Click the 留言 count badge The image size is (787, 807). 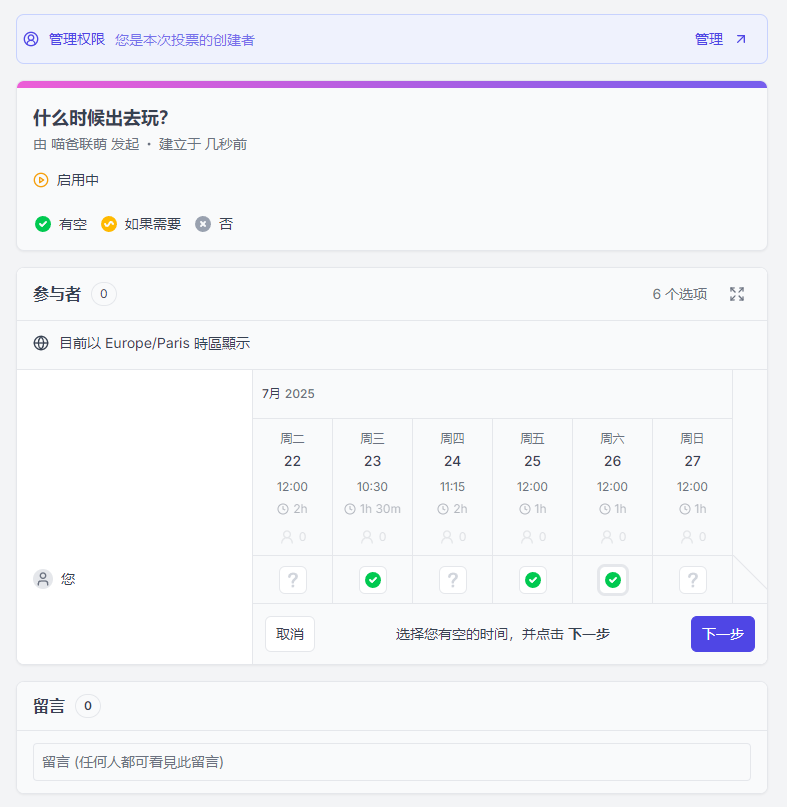point(88,706)
